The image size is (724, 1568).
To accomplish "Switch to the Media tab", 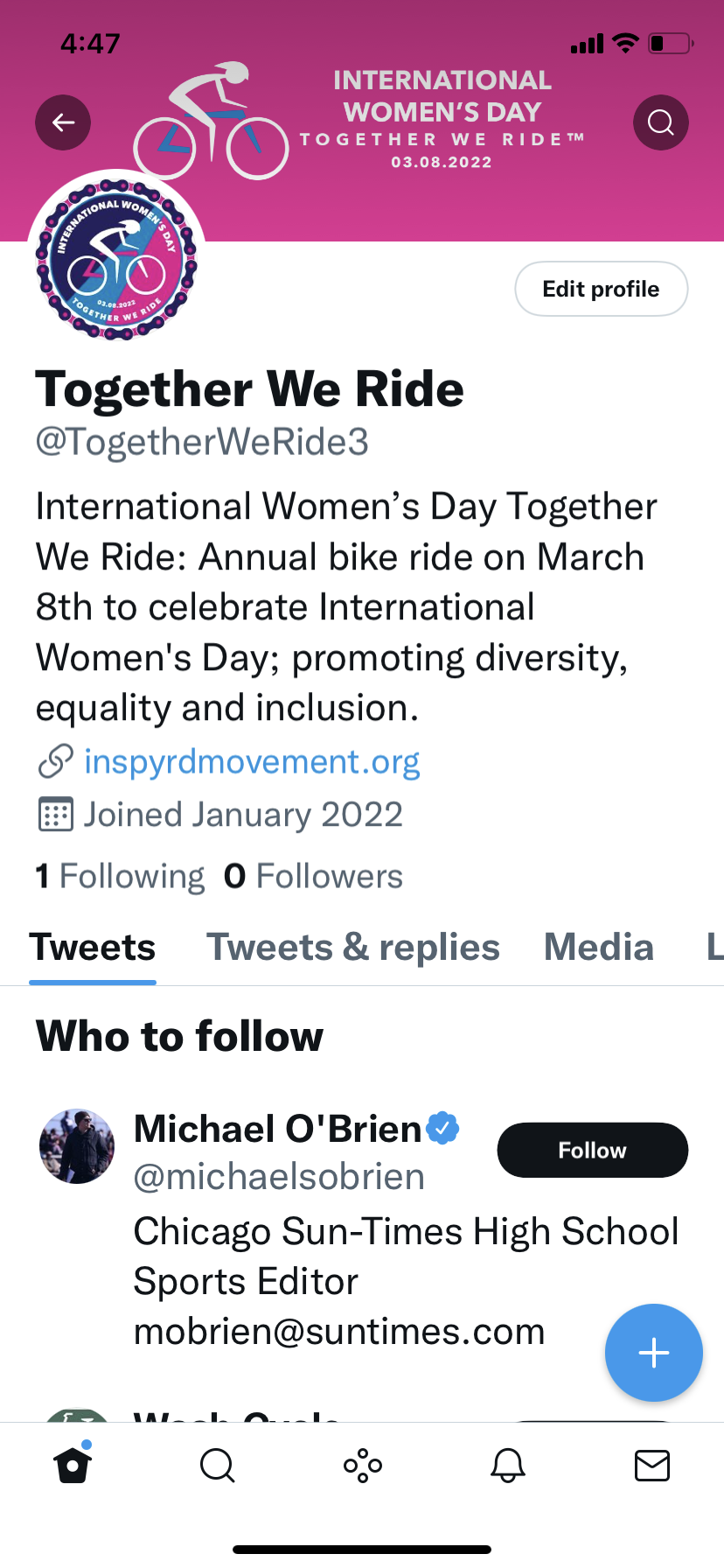I will 599,948.
